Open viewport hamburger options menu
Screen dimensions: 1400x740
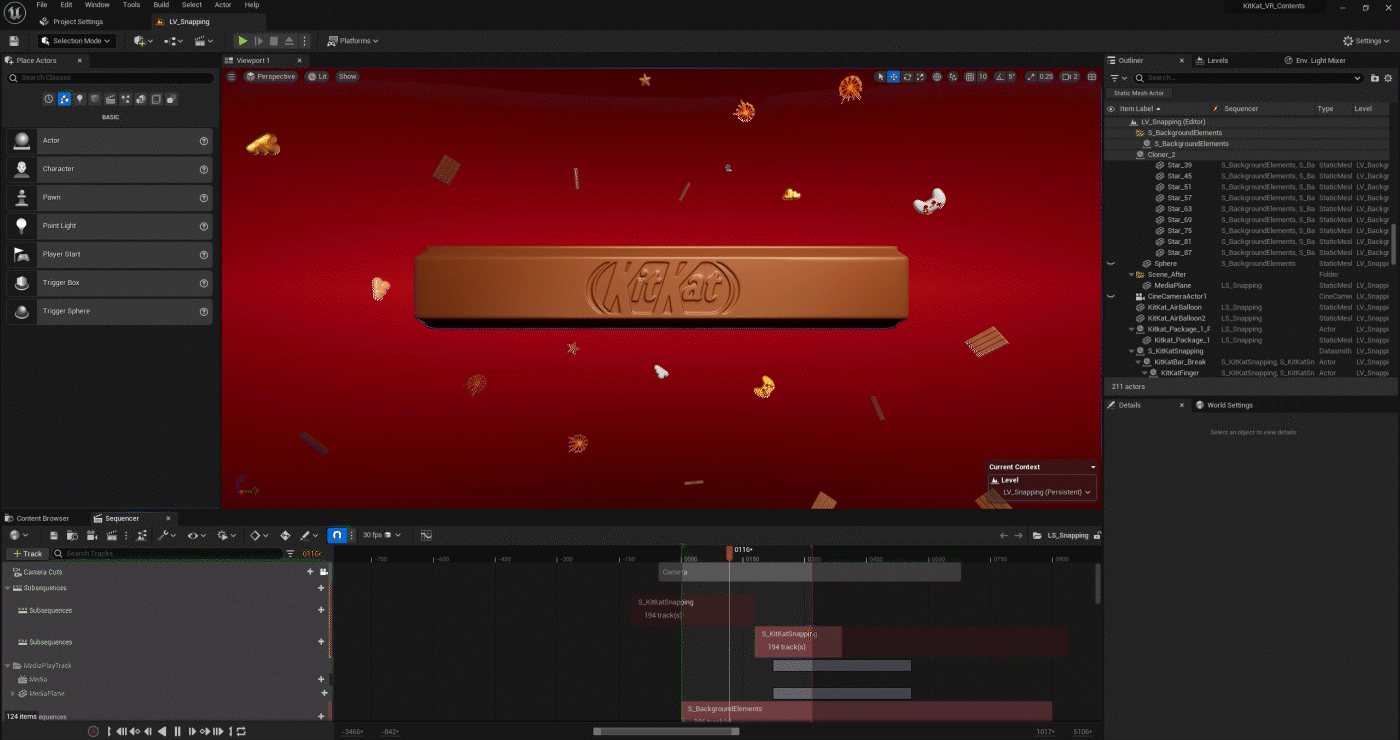point(232,77)
